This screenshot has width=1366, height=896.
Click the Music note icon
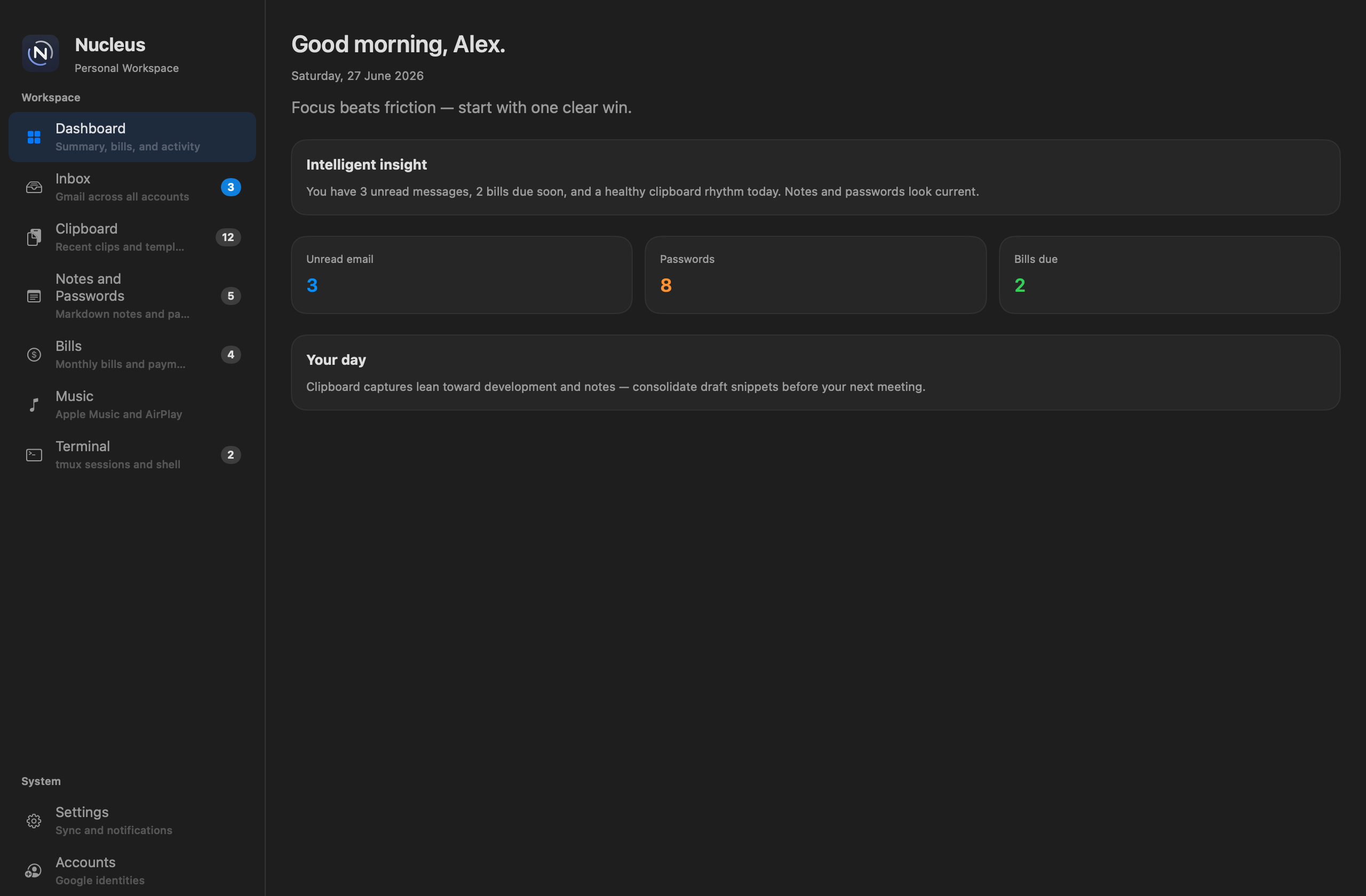point(34,405)
